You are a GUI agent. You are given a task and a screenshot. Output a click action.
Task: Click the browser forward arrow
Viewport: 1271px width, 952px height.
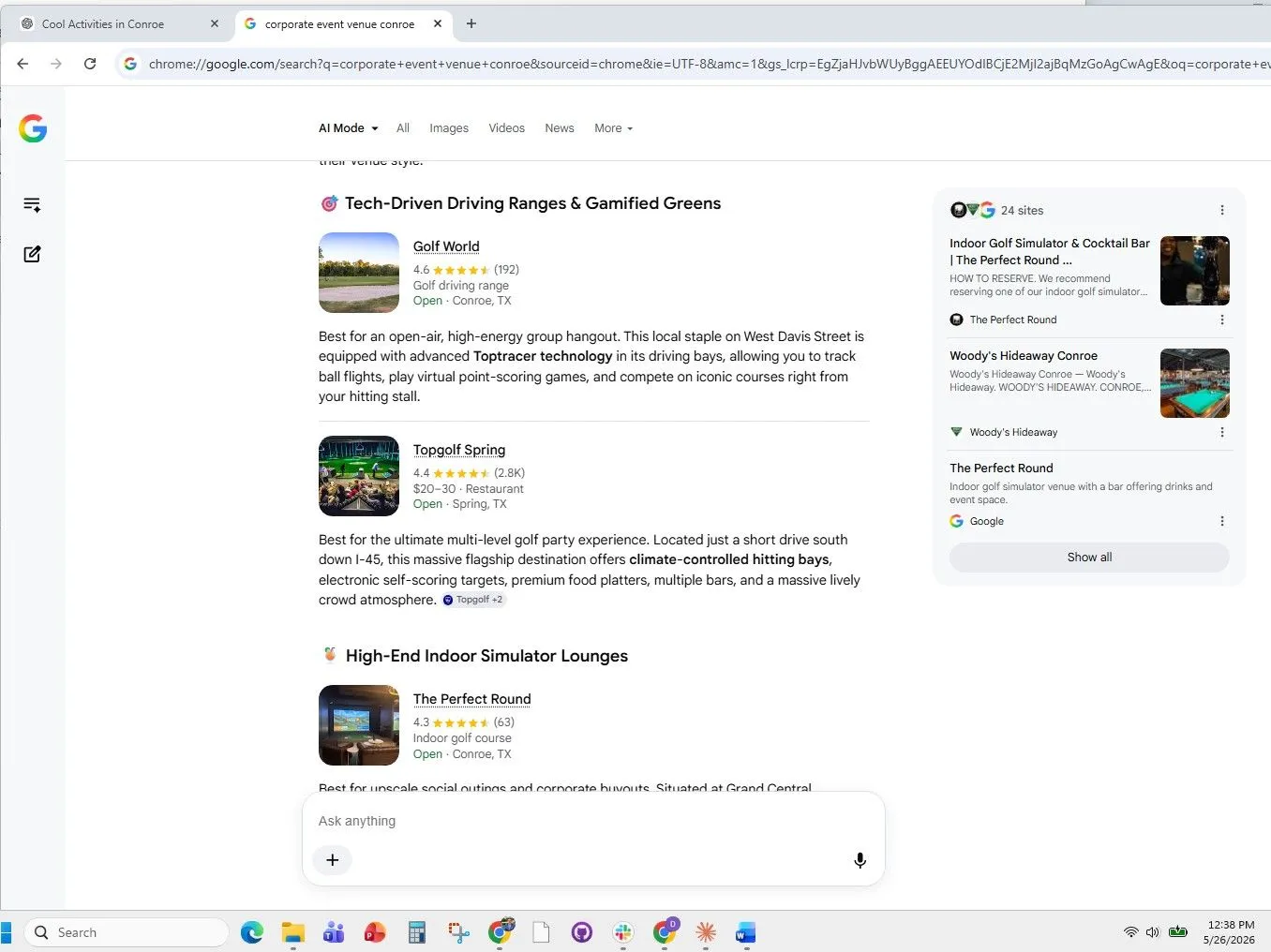point(56,64)
